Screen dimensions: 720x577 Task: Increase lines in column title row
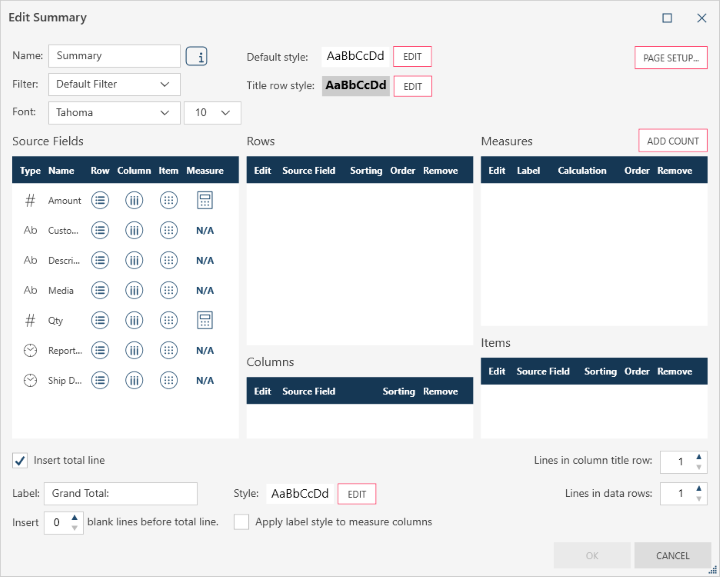698,457
